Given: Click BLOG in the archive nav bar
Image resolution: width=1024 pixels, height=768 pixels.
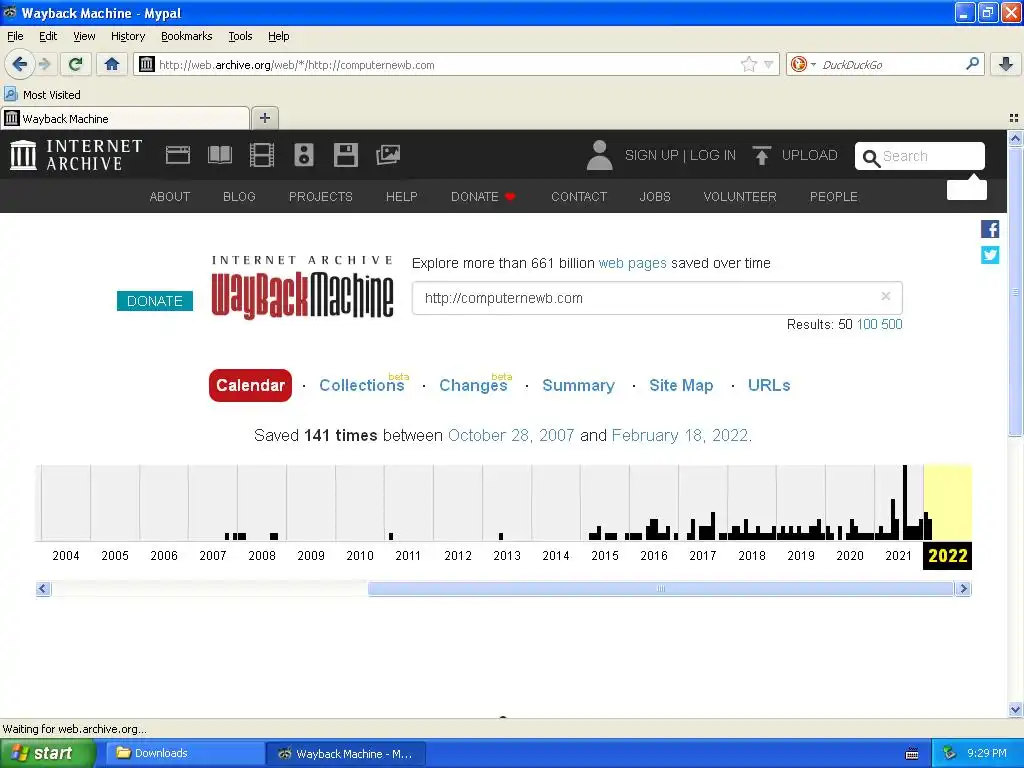Looking at the screenshot, I should point(239,197).
